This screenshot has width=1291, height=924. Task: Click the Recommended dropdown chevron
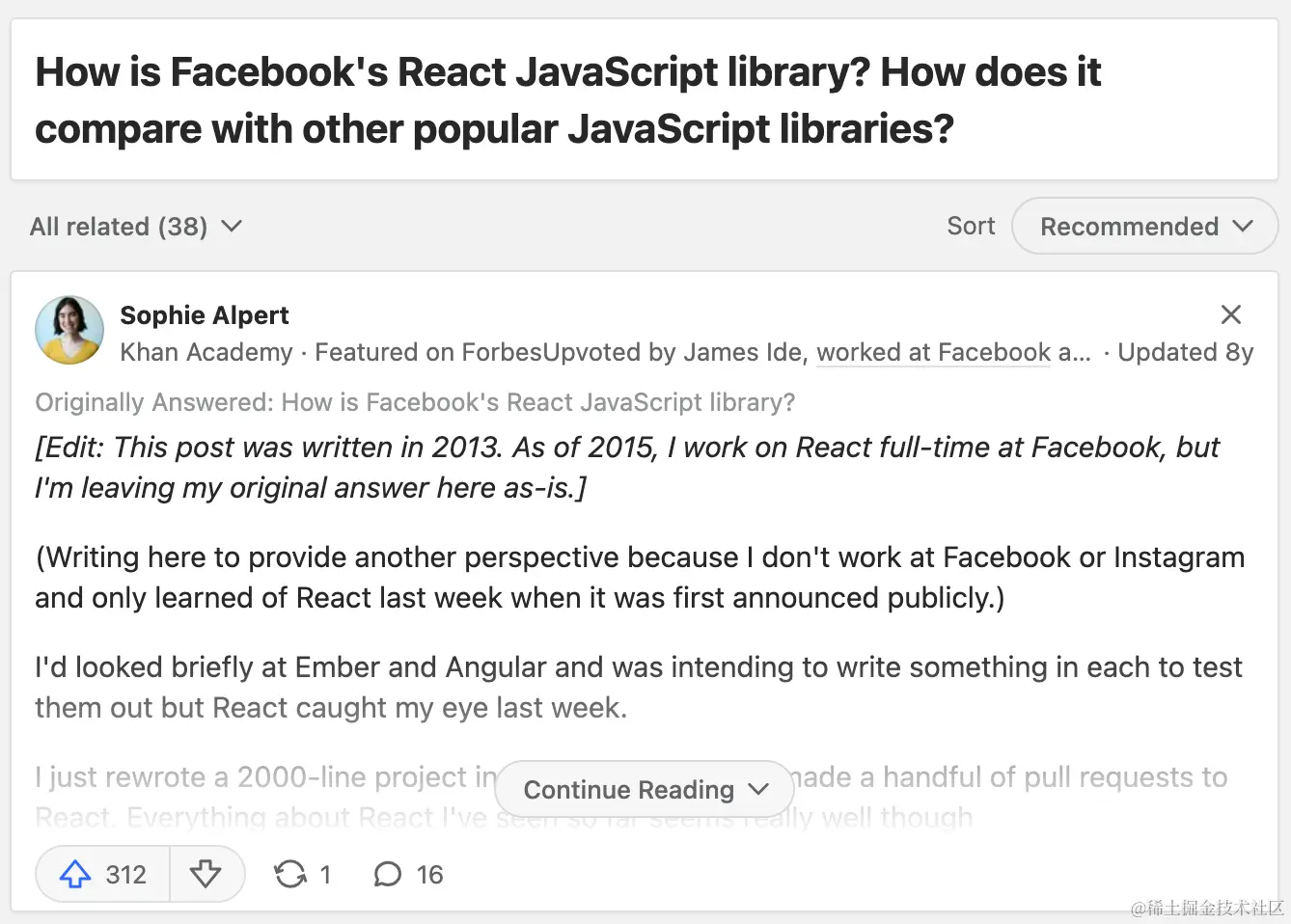click(x=1243, y=227)
